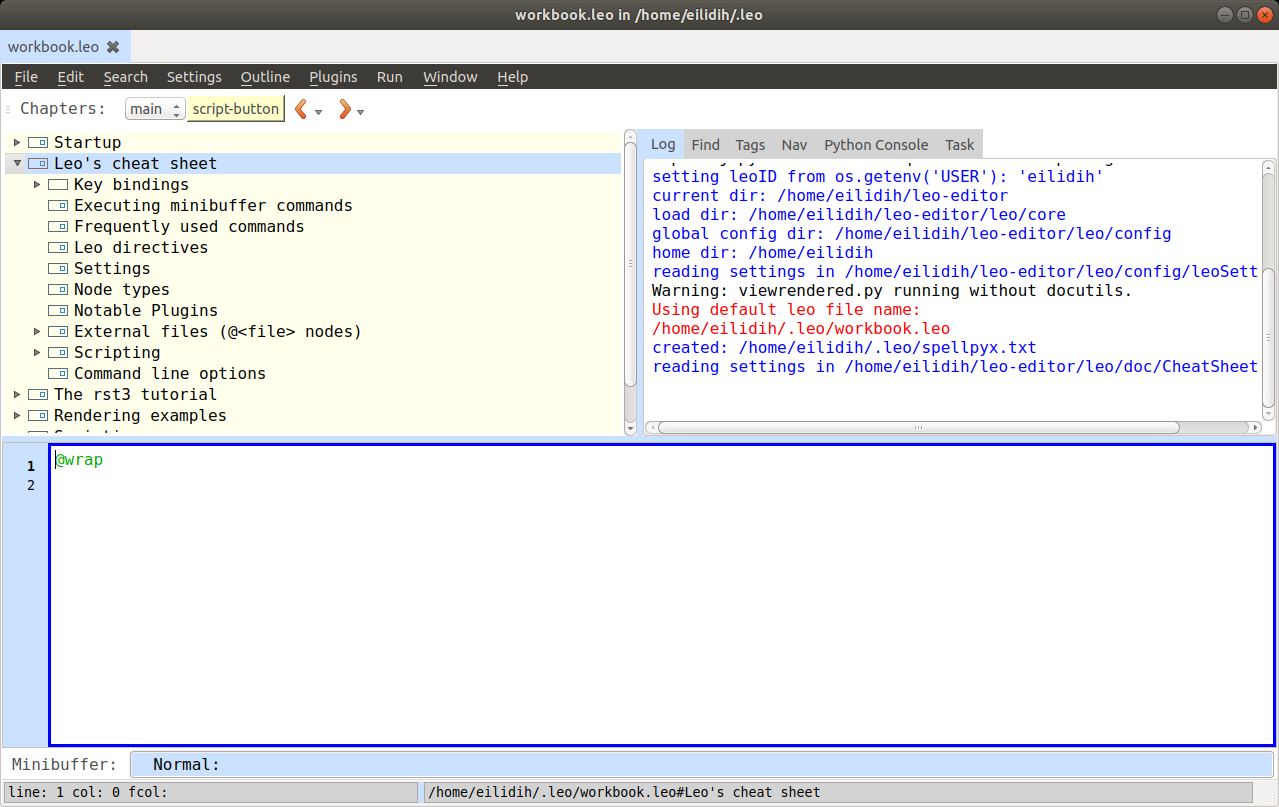Expand the External files node
This screenshot has width=1279, height=807.
point(37,332)
